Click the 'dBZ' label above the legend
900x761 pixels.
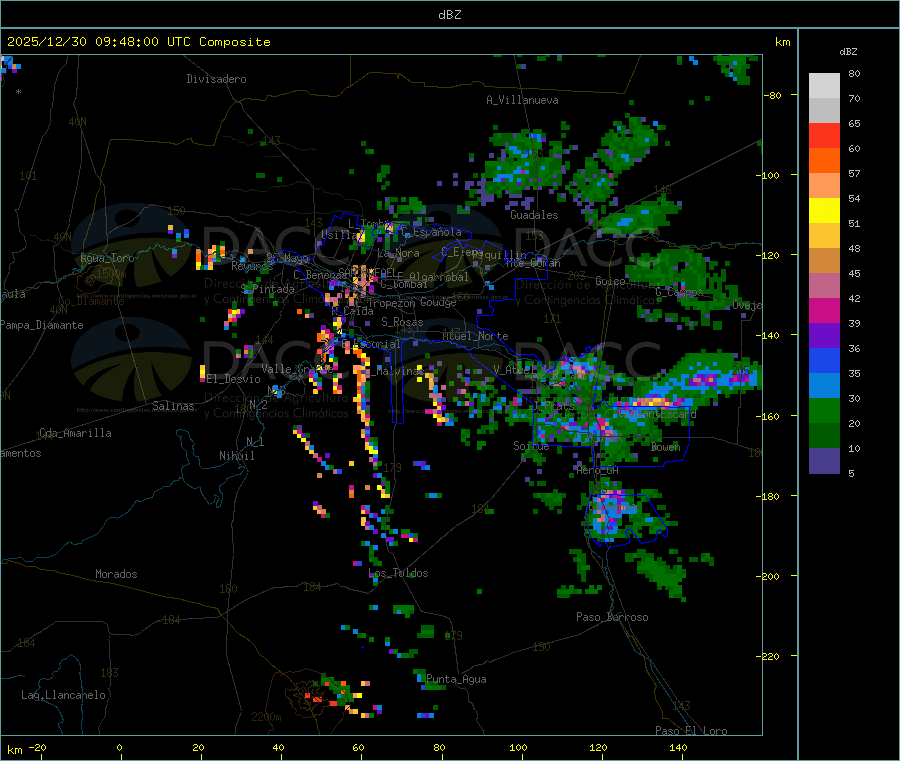[848, 52]
